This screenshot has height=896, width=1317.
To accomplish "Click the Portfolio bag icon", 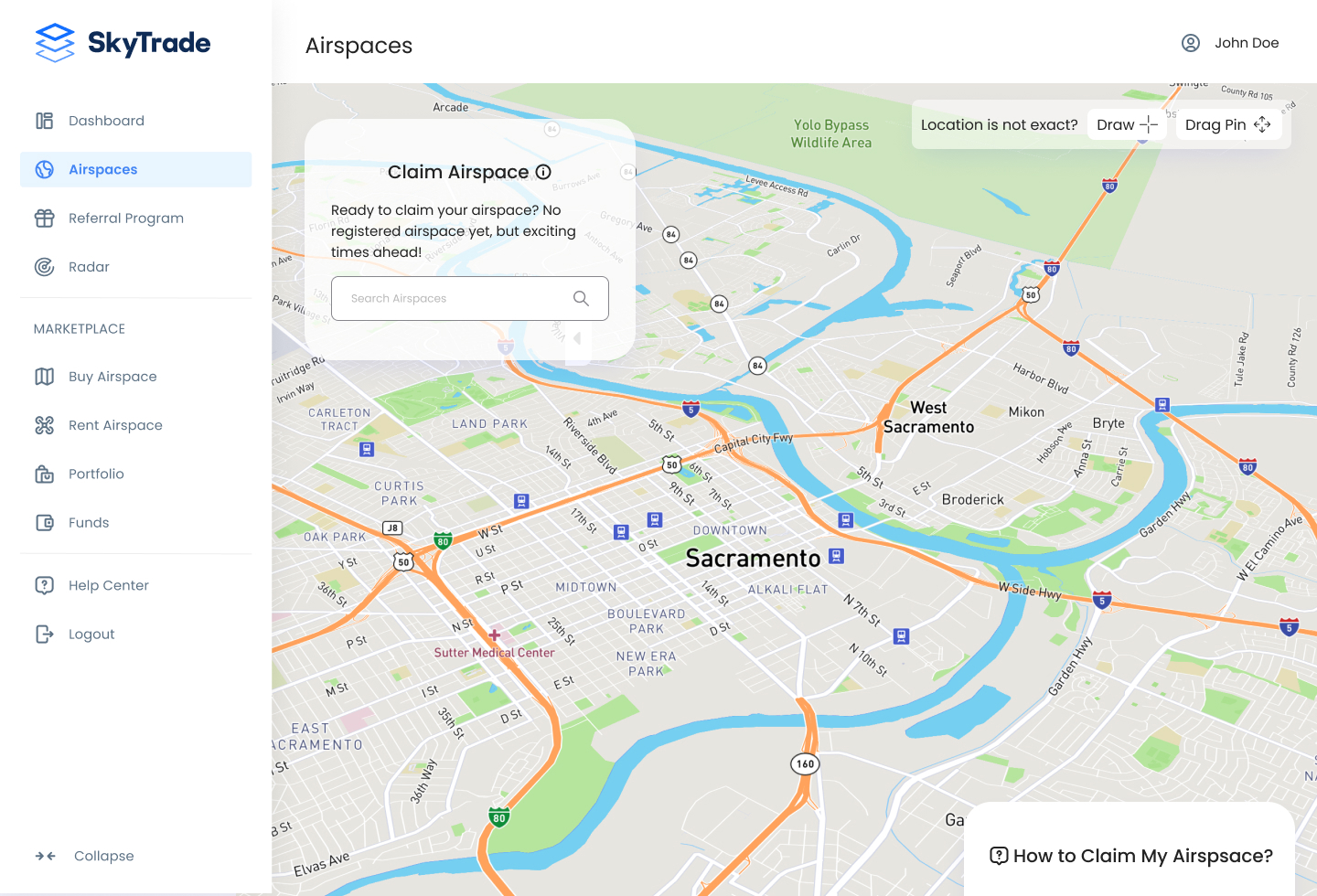I will pyautogui.click(x=45, y=474).
